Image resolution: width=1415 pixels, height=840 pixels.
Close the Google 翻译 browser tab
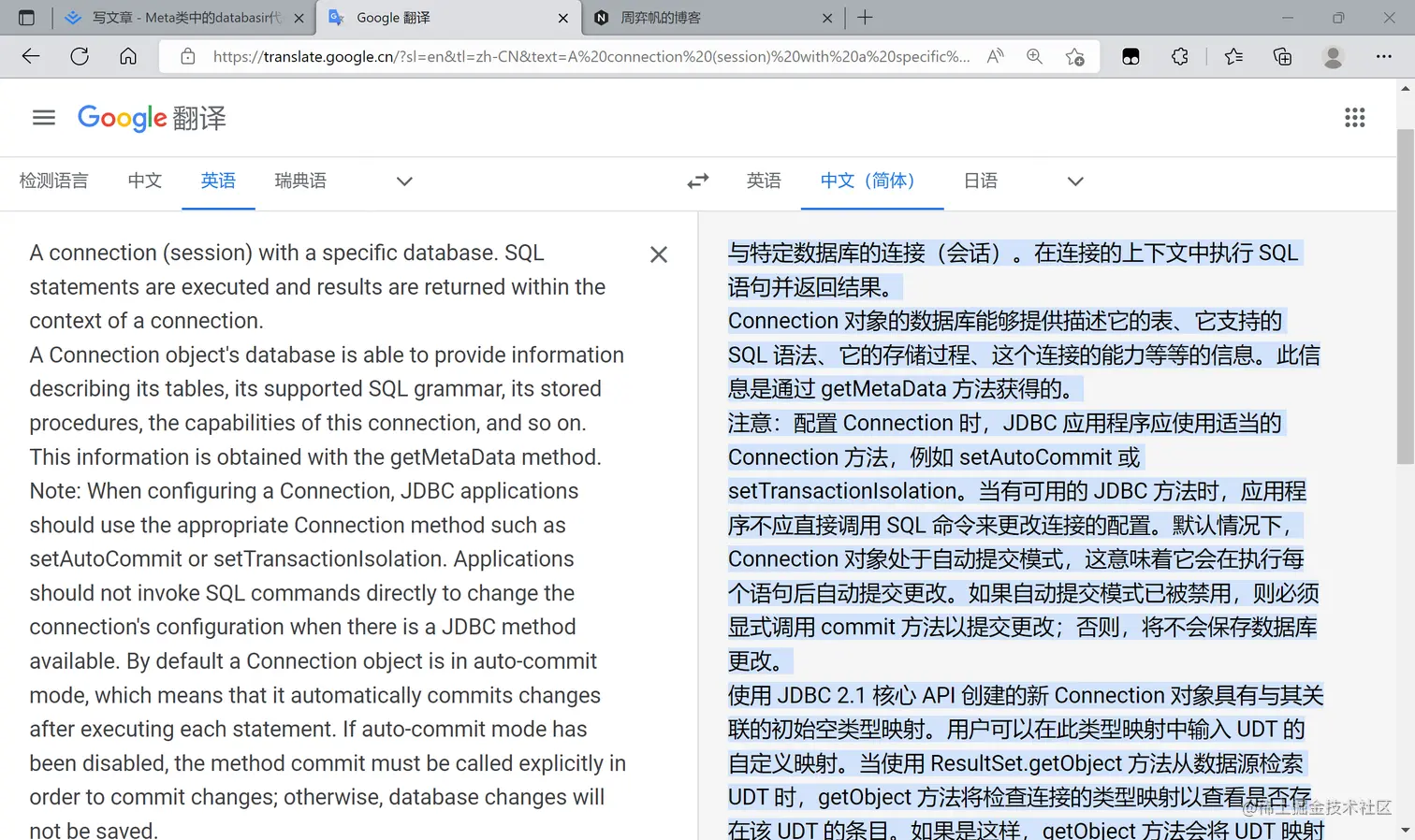(562, 18)
